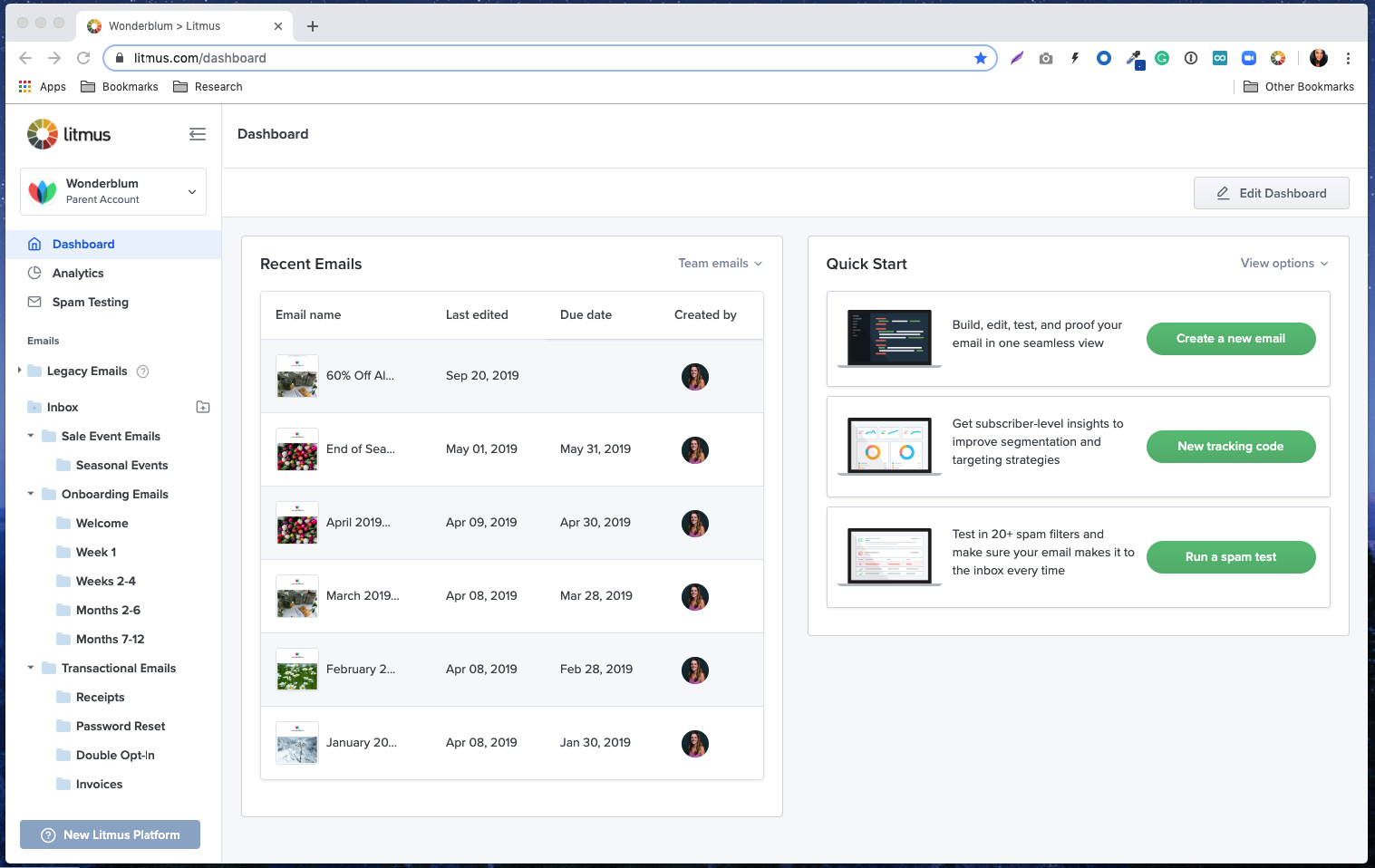Image resolution: width=1375 pixels, height=868 pixels.
Task: Open the View options dropdown in Quick Start
Action: point(1283,263)
